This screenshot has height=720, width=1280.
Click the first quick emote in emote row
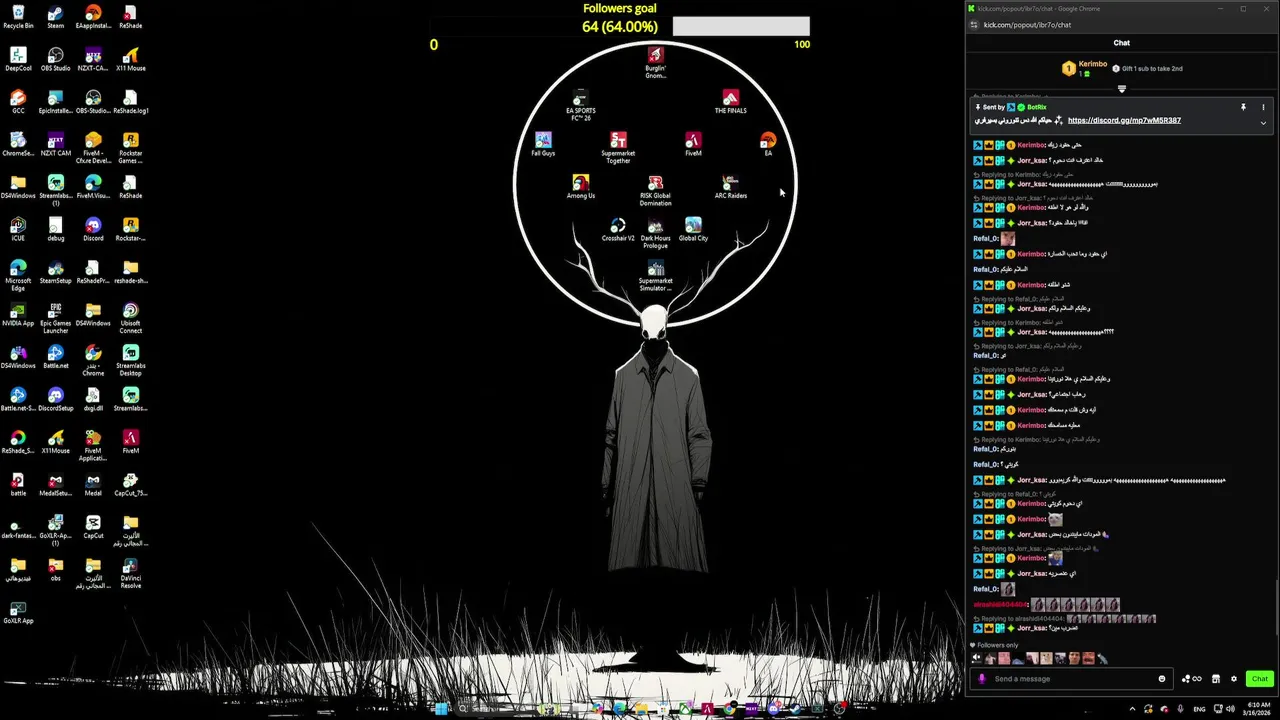[x=977, y=659]
